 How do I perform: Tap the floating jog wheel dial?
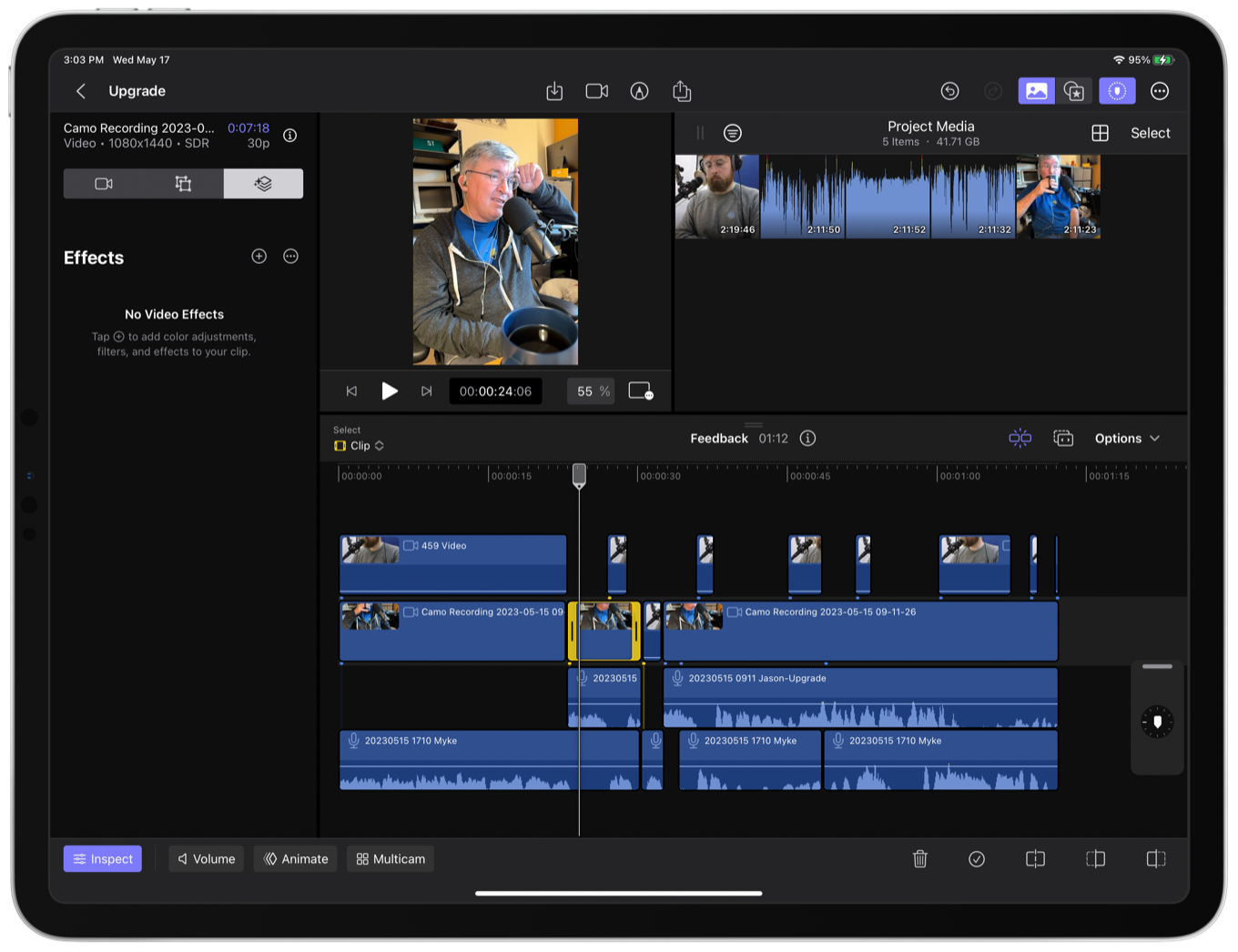click(1157, 721)
